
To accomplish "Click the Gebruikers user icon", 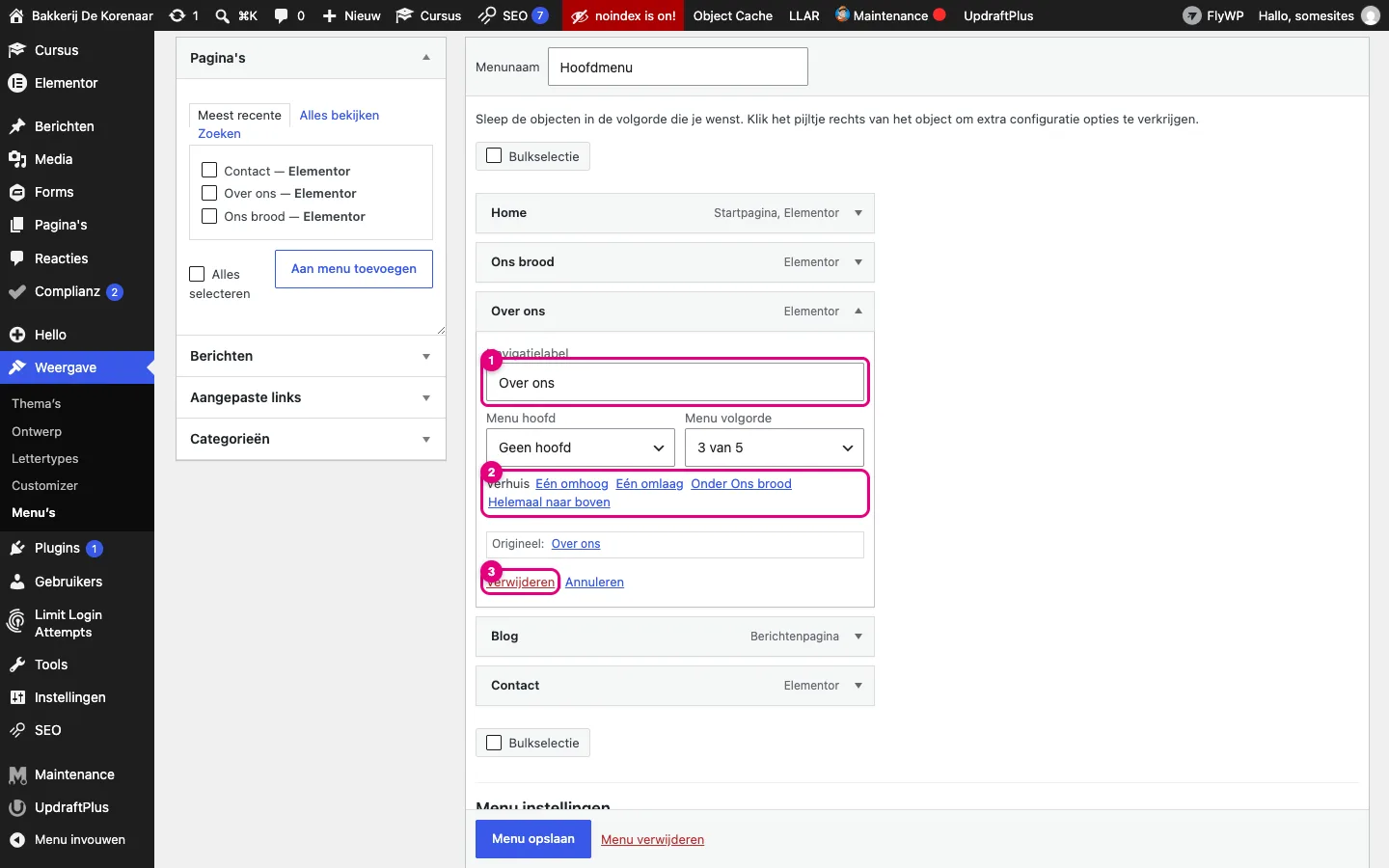I will click(x=17, y=582).
